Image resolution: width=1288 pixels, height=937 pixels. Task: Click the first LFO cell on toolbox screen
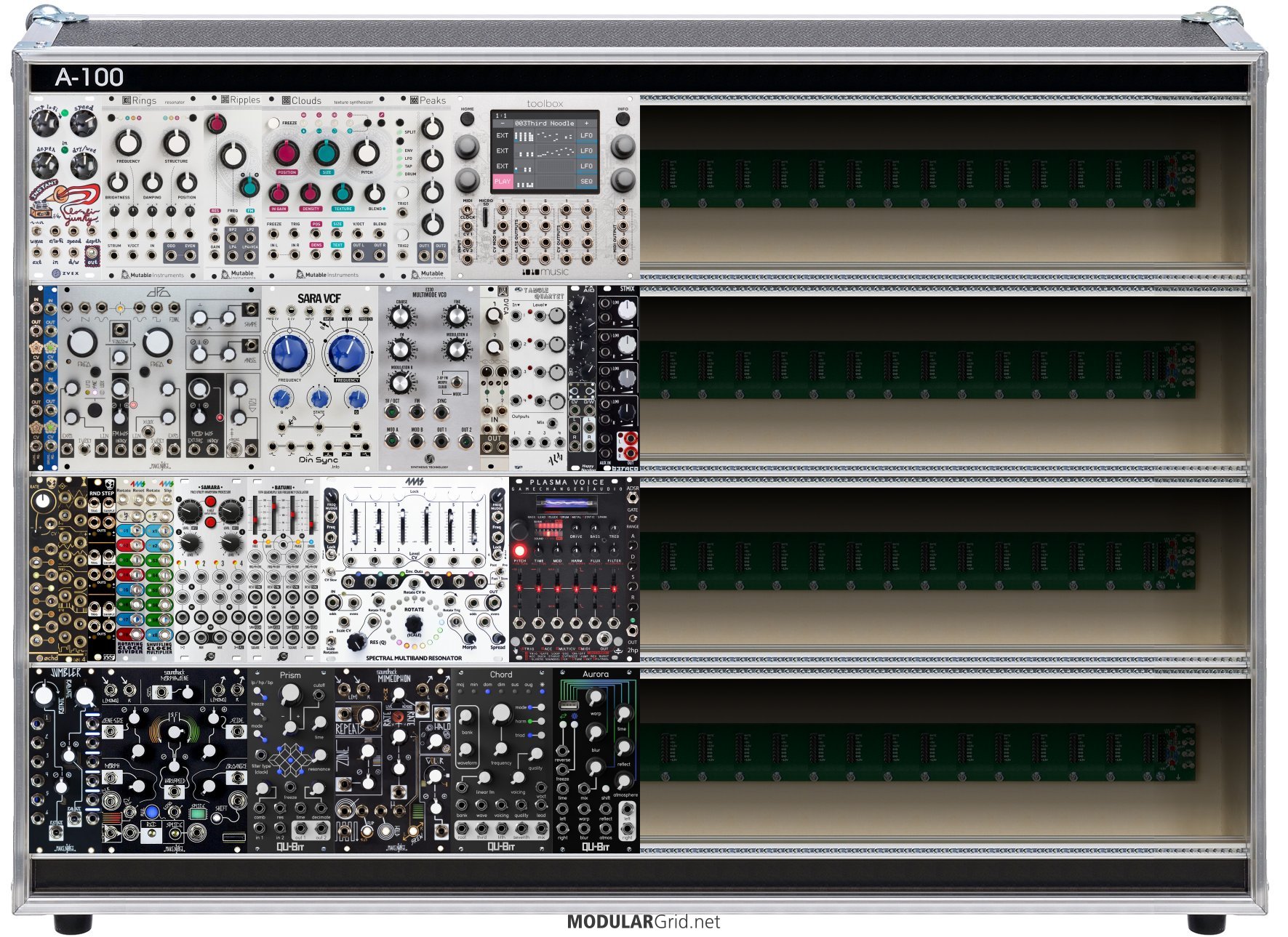coord(586,135)
